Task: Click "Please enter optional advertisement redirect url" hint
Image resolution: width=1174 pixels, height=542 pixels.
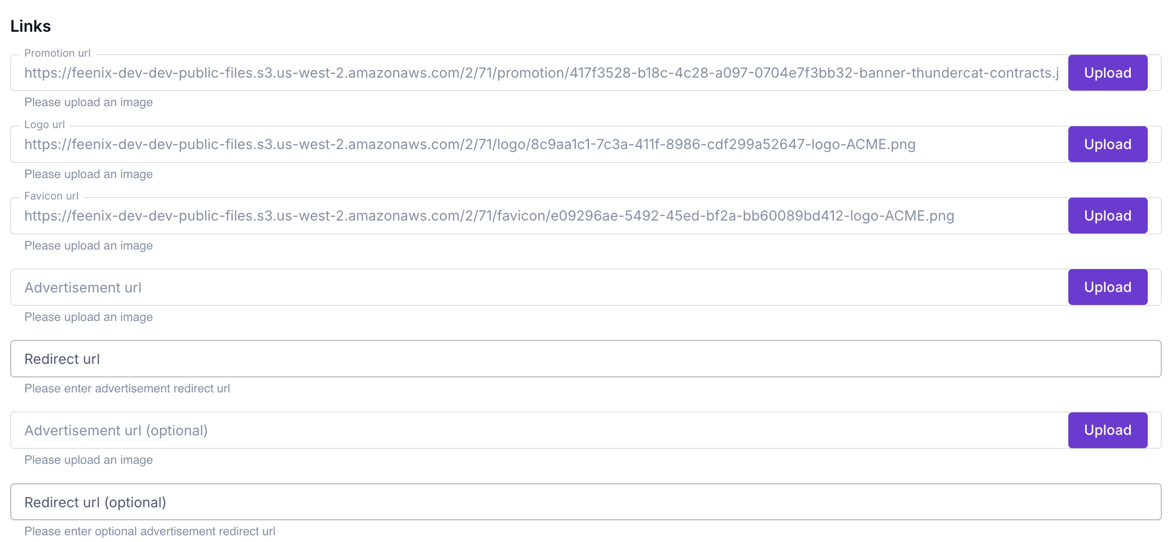Action: 150,531
